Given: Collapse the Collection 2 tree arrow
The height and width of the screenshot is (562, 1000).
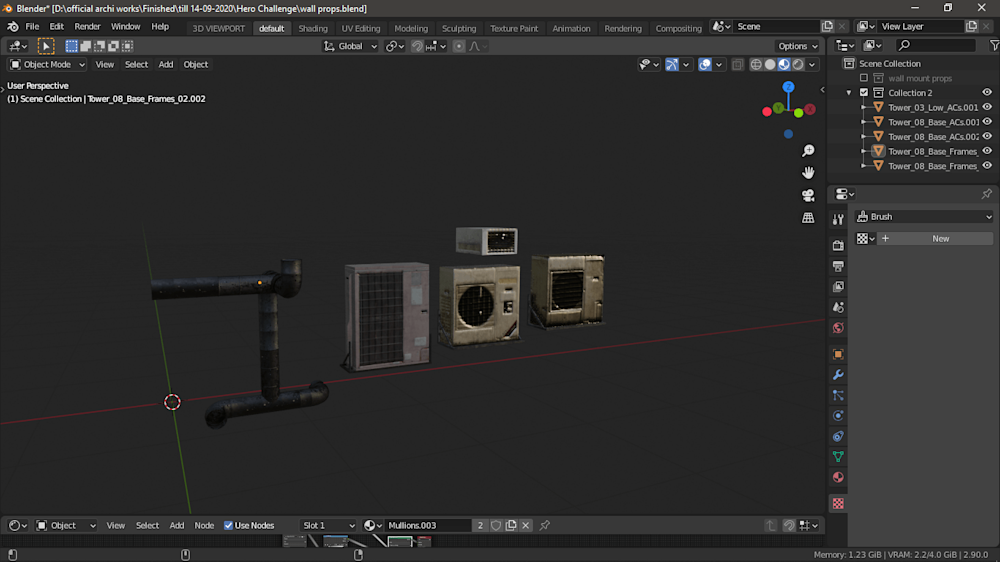Looking at the screenshot, I should click(849, 93).
